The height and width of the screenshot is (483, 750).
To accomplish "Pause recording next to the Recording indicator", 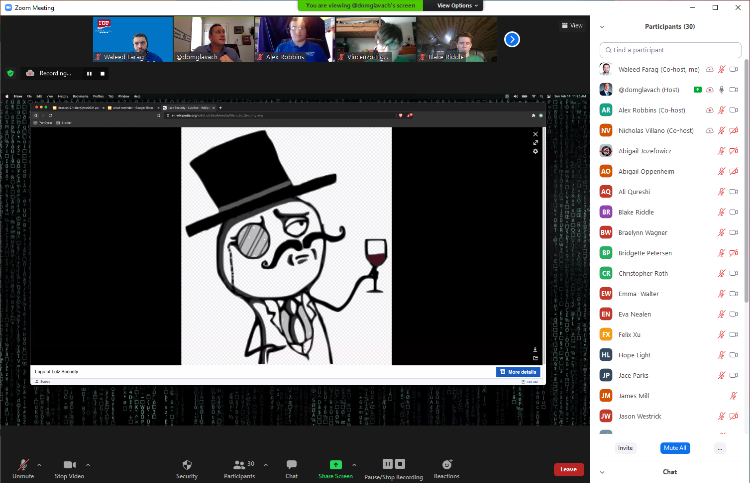I will point(89,74).
